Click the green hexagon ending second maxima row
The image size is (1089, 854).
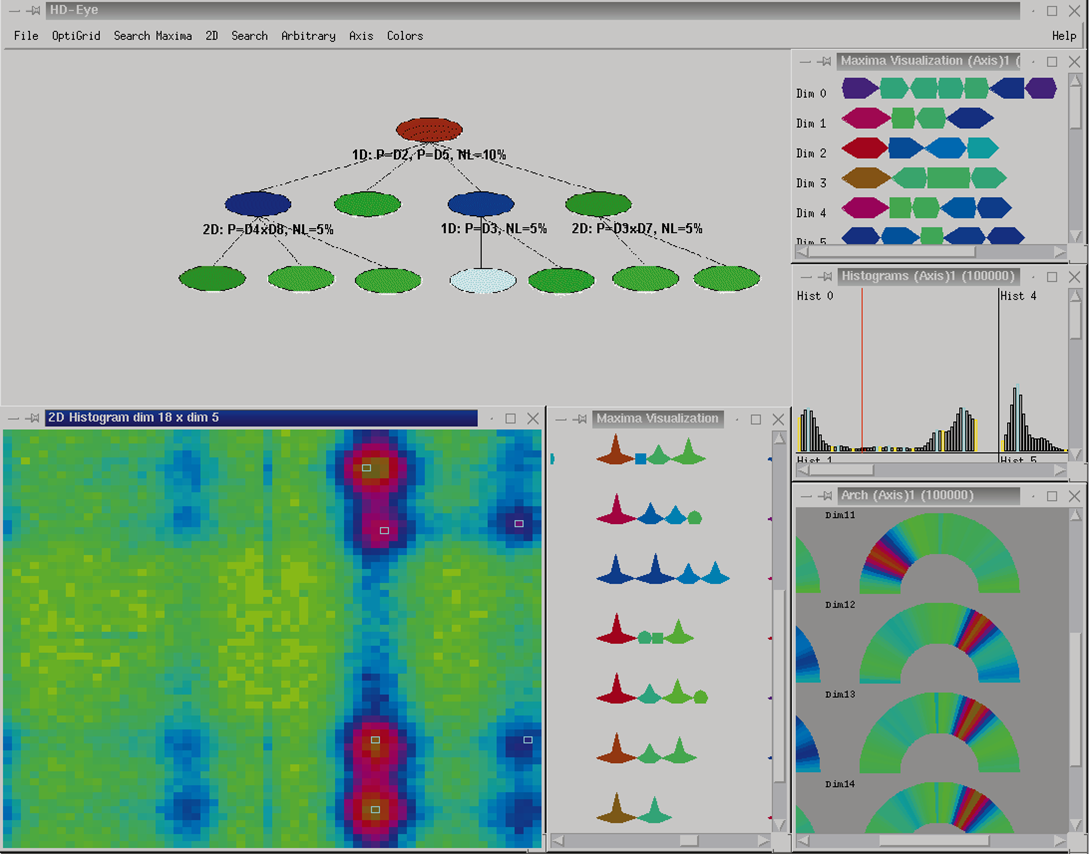tap(695, 517)
